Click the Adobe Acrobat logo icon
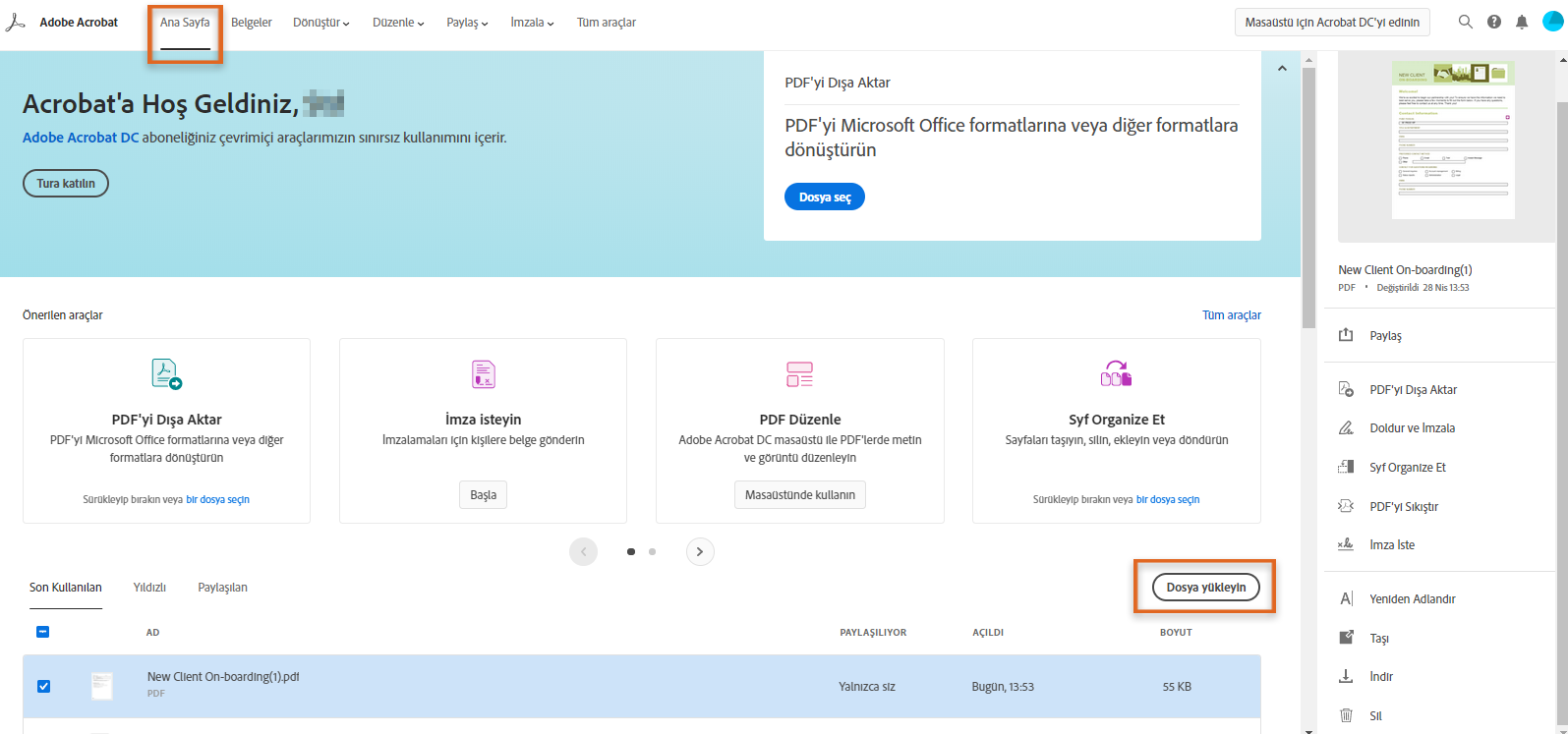 click(15, 23)
